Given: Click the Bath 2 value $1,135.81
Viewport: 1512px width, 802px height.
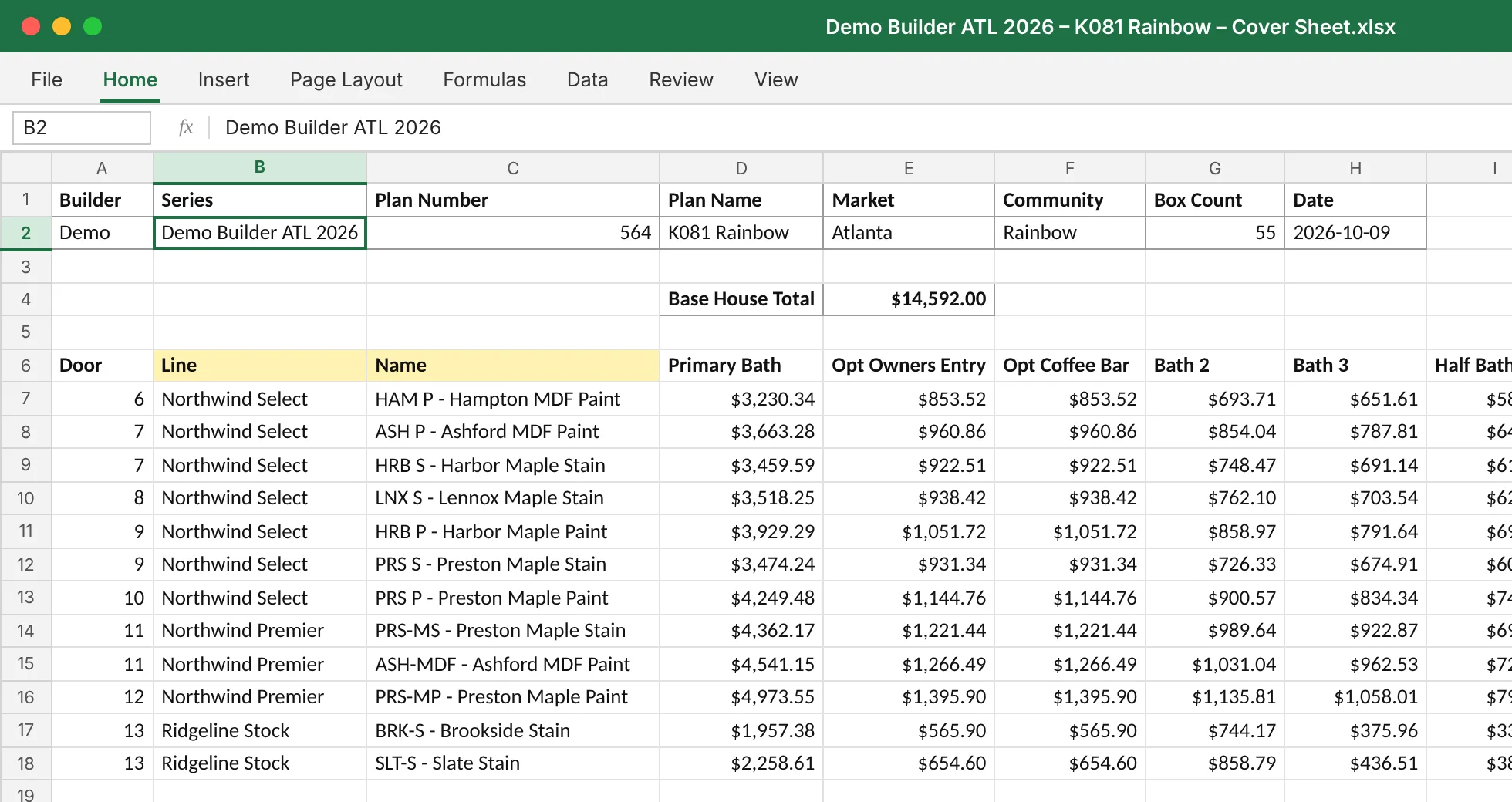Looking at the screenshot, I should (1215, 697).
